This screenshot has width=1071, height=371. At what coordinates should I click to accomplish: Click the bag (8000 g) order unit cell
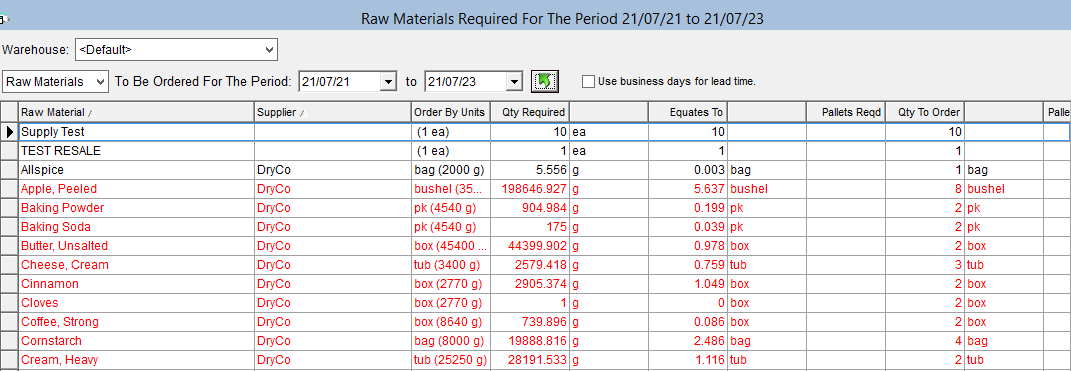(x=451, y=341)
